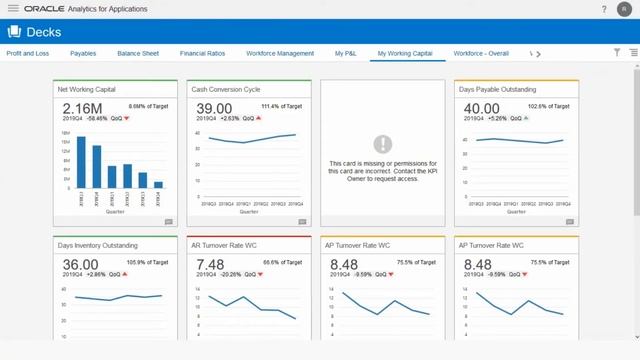Switch to Payables tab

83,53
